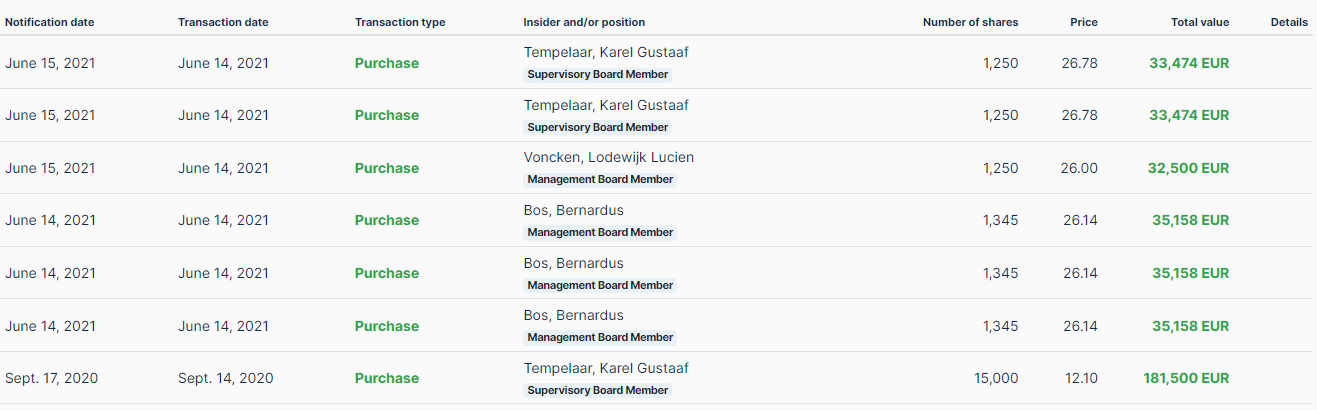Select the 12.10 price cell
The height and width of the screenshot is (410, 1317).
click(x=1079, y=378)
